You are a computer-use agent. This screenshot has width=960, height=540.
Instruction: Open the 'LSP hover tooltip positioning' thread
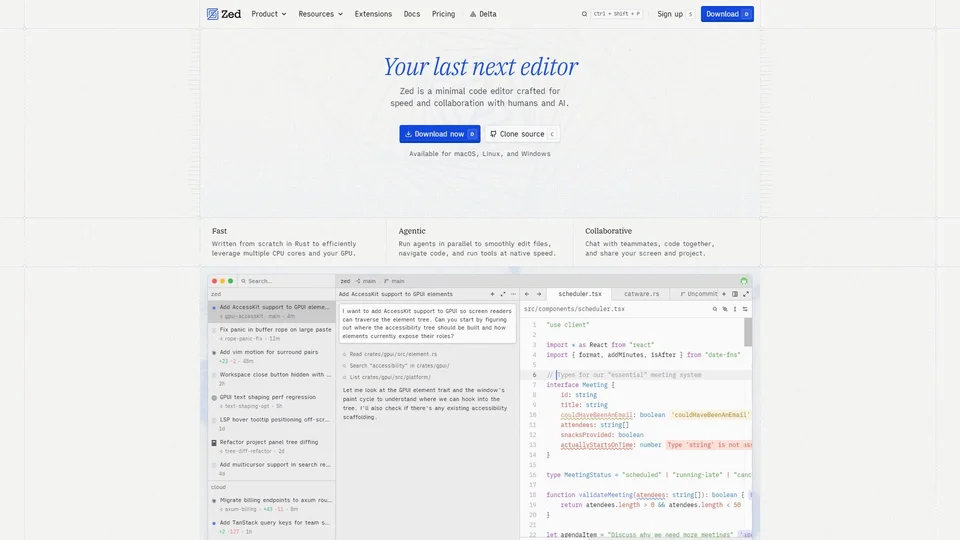(272, 424)
